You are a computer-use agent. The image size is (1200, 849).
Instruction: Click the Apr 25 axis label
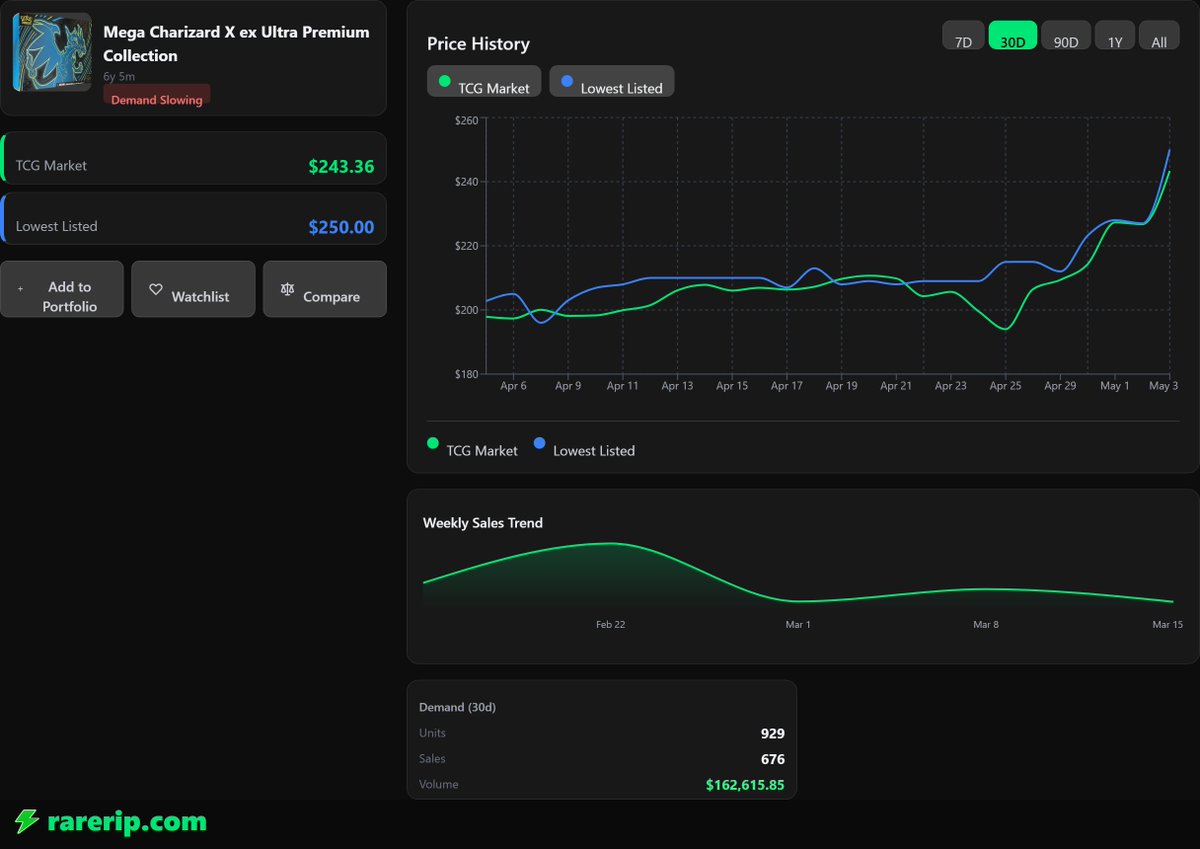coord(1005,386)
